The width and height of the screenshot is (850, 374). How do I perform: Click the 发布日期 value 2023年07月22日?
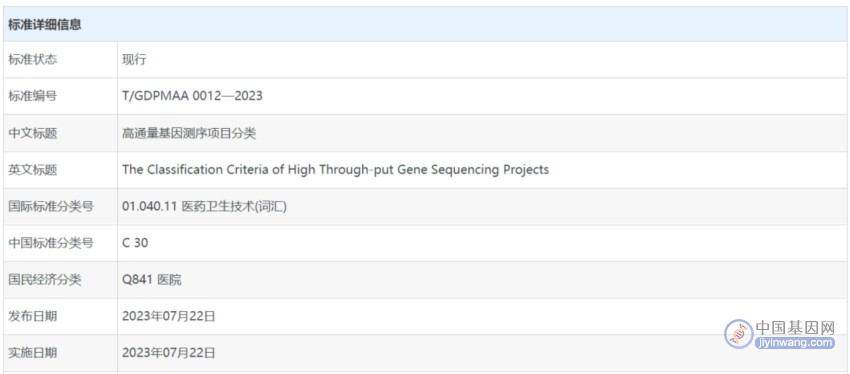point(169,317)
